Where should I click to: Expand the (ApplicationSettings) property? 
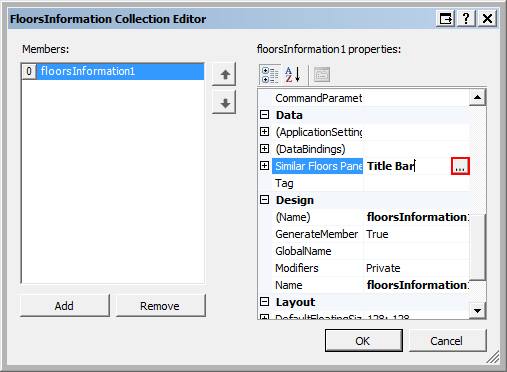[x=264, y=132]
